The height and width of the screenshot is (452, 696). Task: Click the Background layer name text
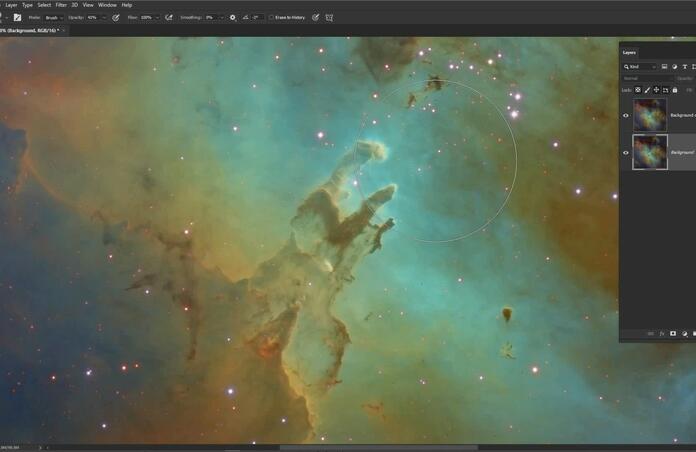click(683, 152)
